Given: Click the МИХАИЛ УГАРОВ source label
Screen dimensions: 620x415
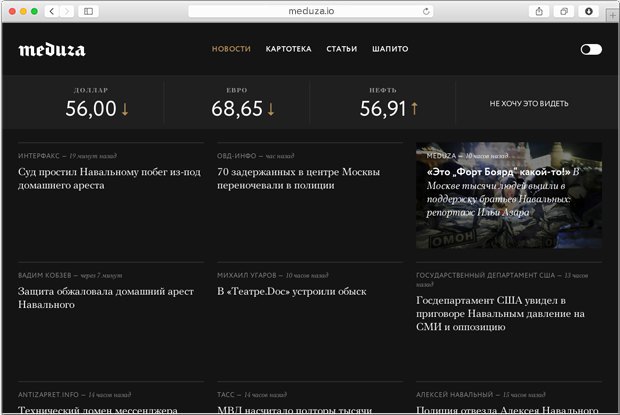Looking at the screenshot, I should coord(246,275).
